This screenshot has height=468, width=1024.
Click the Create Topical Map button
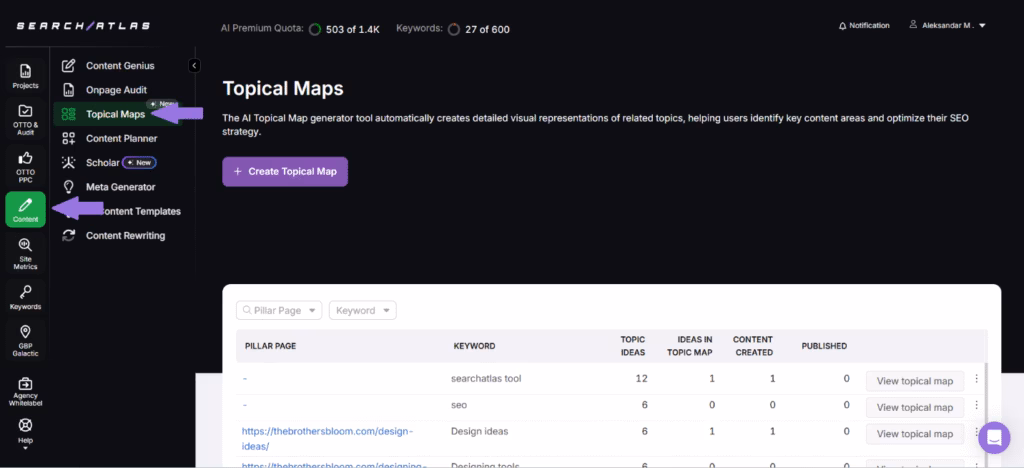coord(285,171)
